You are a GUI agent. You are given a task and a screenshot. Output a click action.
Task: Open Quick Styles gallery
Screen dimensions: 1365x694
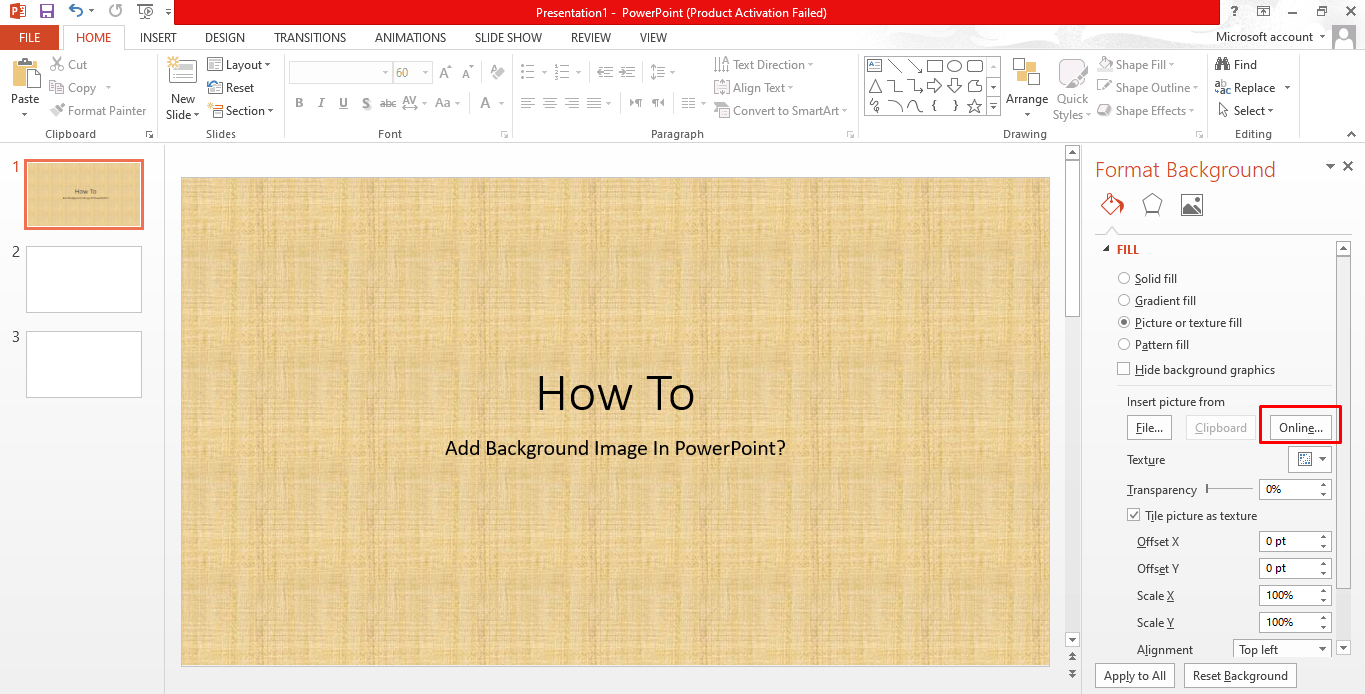tap(1072, 90)
